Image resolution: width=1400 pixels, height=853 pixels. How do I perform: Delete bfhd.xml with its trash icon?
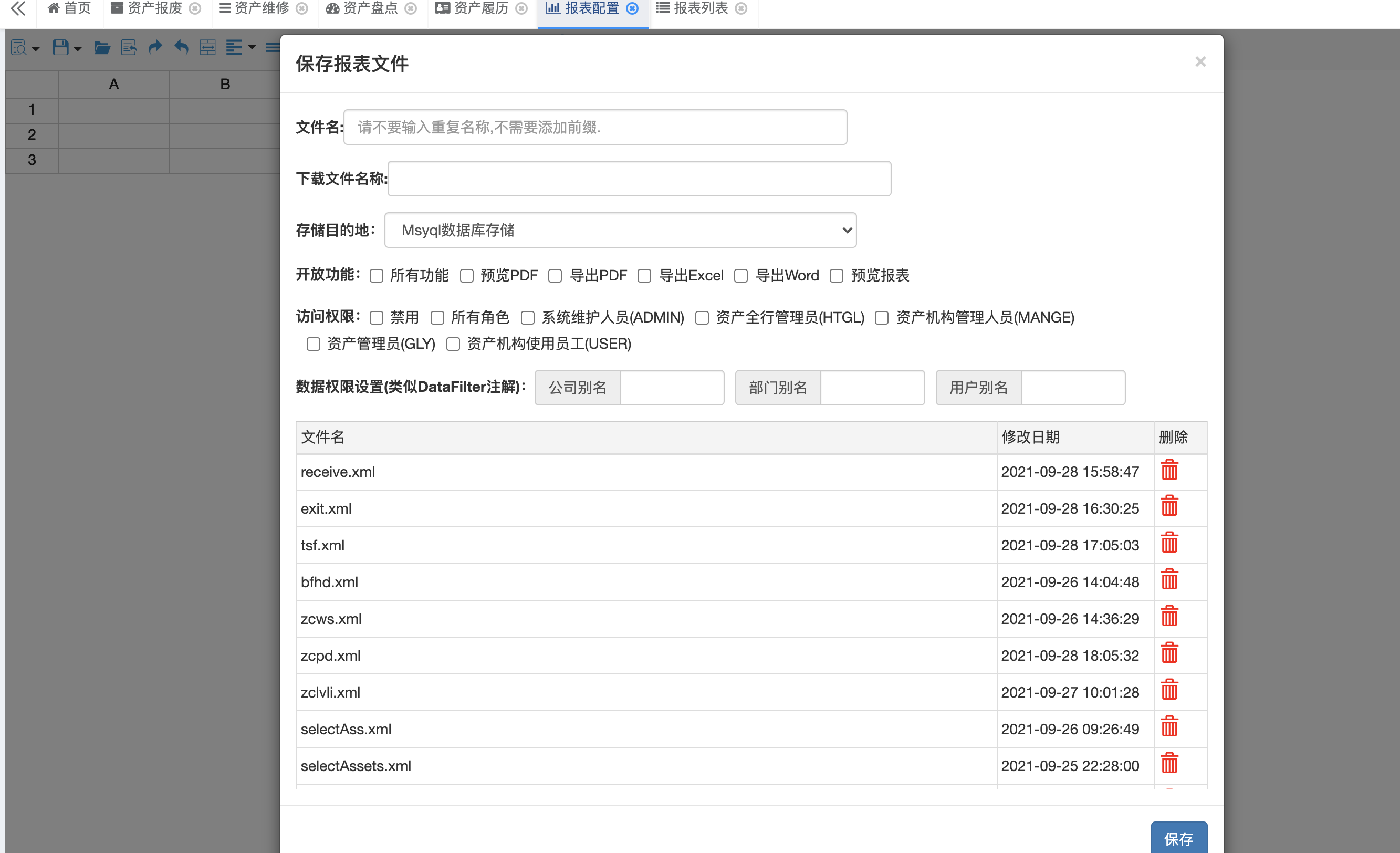(1169, 580)
